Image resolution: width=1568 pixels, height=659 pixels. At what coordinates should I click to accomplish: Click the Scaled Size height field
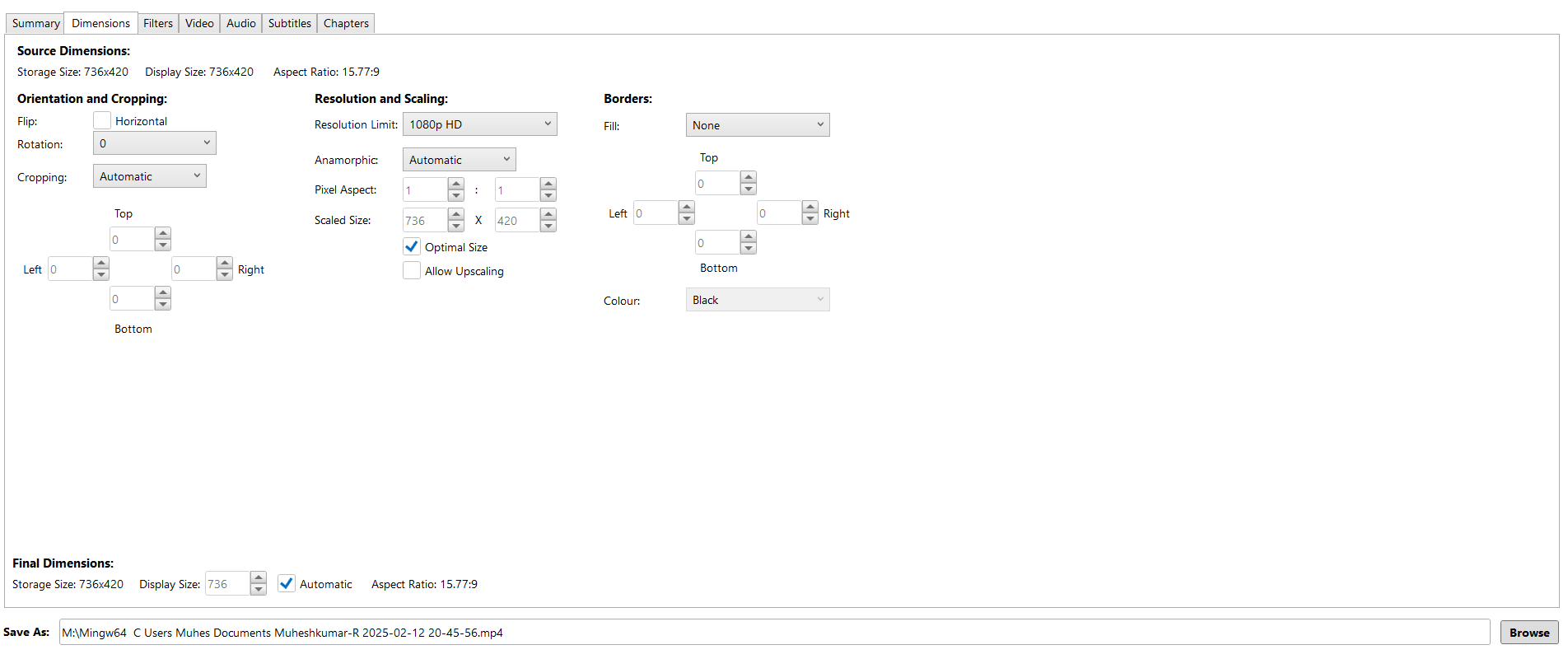(518, 220)
